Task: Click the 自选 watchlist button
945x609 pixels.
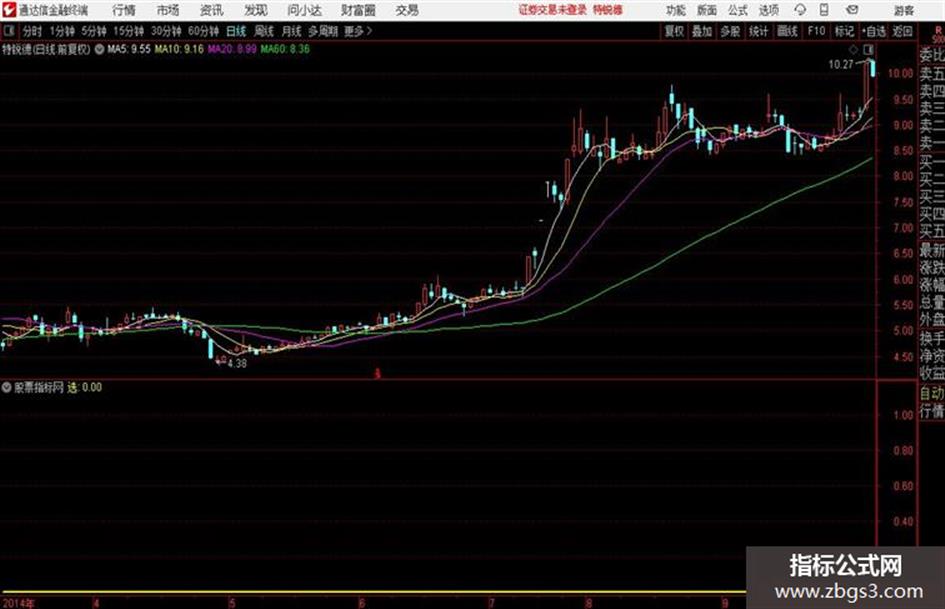Action: pos(874,31)
